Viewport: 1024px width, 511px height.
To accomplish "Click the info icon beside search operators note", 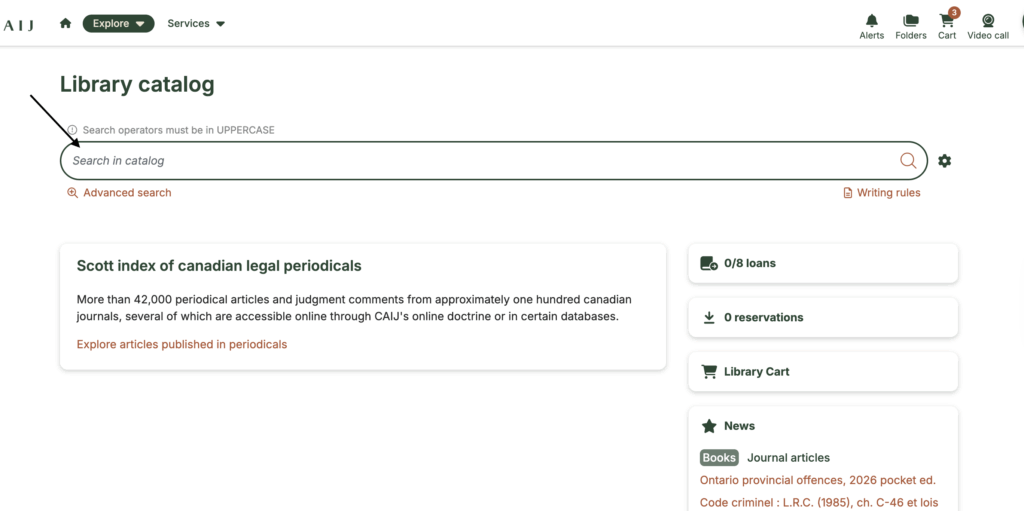I will pos(72,130).
